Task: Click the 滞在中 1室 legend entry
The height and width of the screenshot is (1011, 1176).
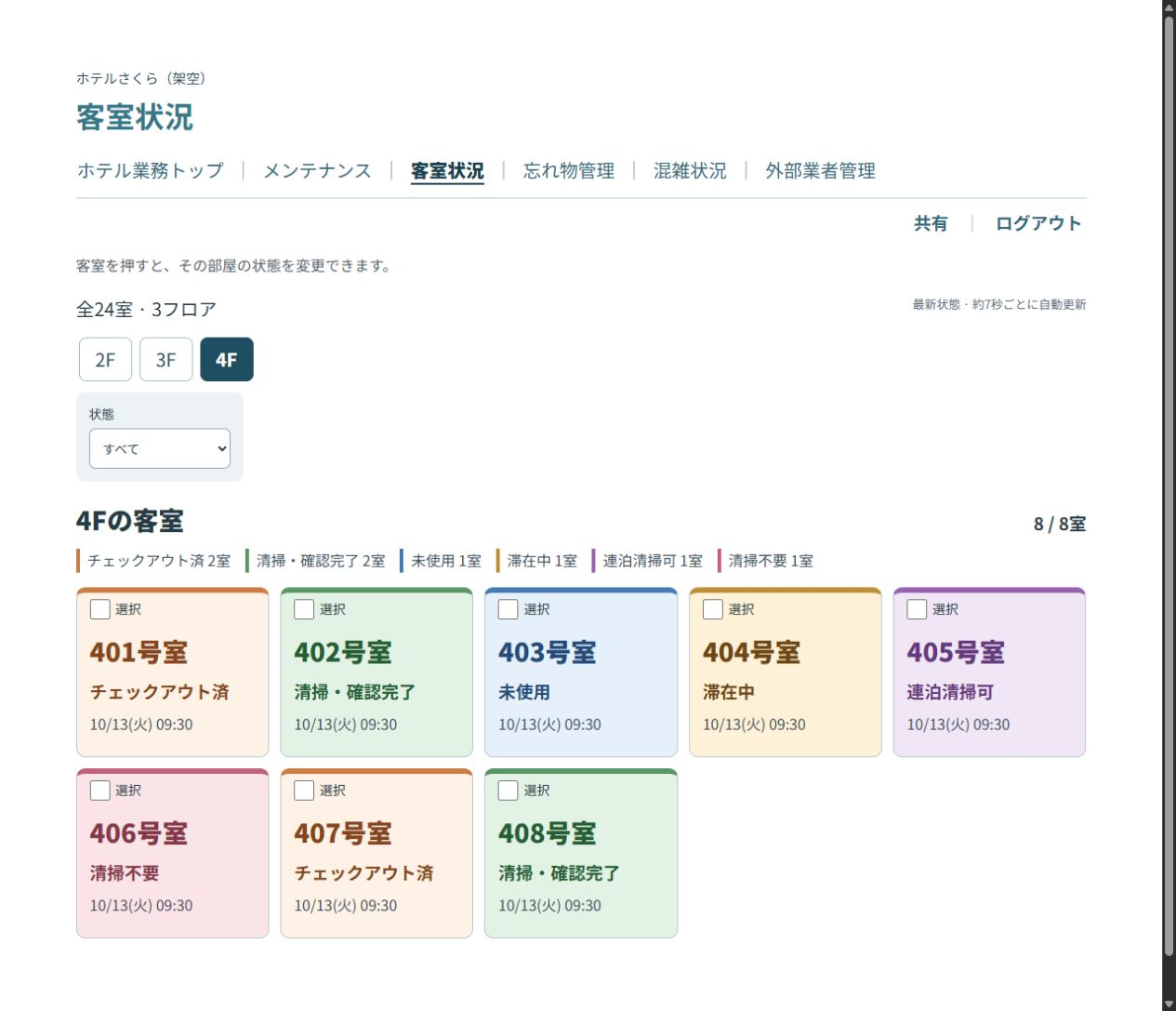Action: (x=538, y=561)
